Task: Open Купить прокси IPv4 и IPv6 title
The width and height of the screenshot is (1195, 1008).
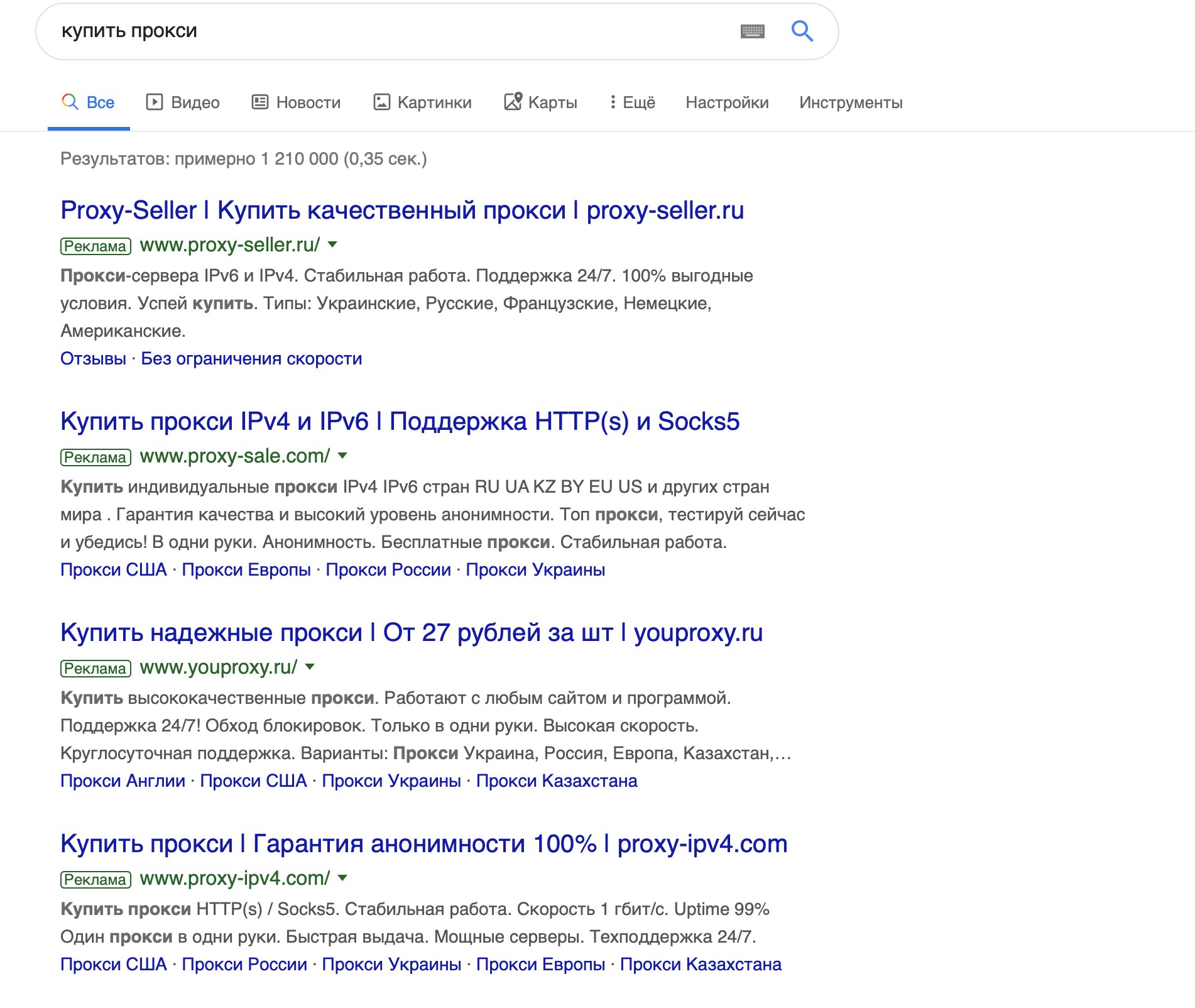Action: pyautogui.click(x=400, y=422)
